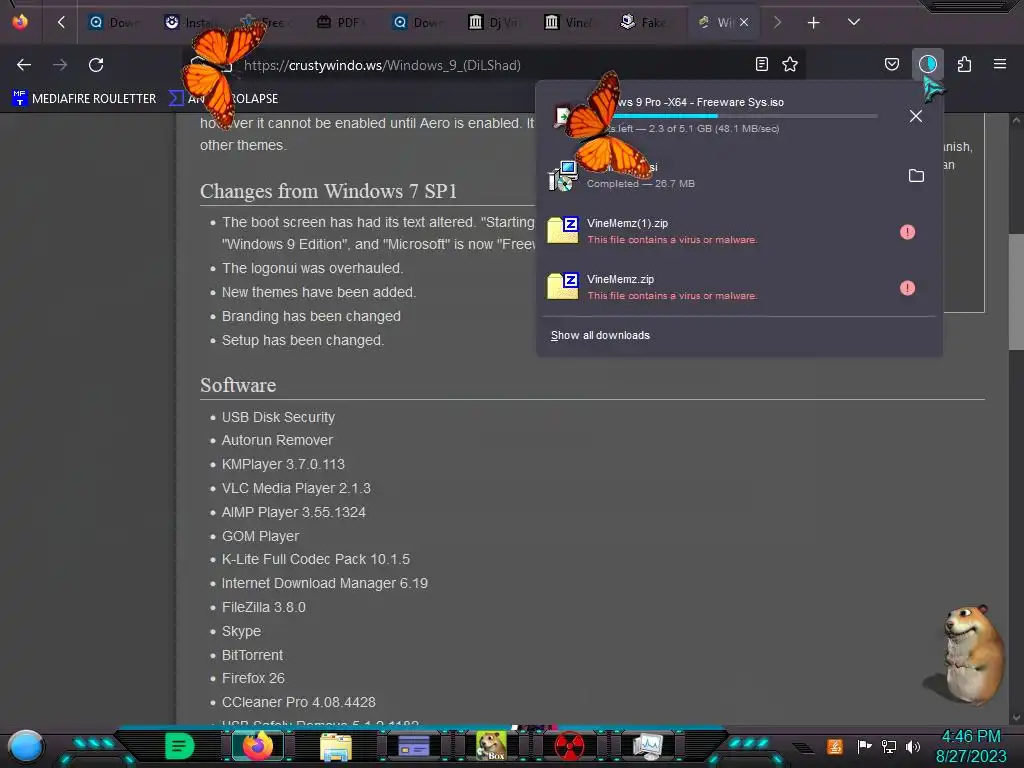
Task: Open the green notes app on taskbar
Action: (180, 746)
